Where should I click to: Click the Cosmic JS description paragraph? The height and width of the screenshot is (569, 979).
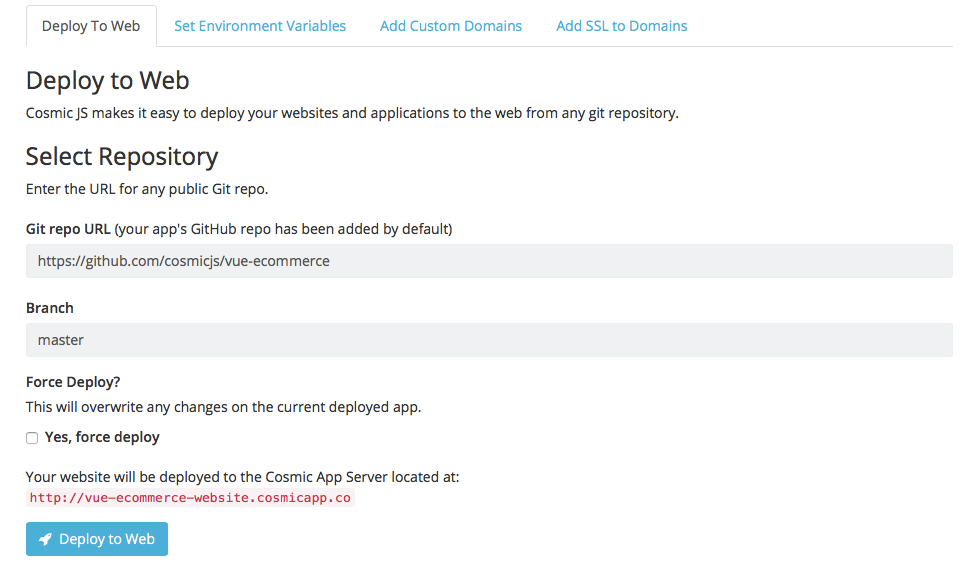tap(352, 113)
